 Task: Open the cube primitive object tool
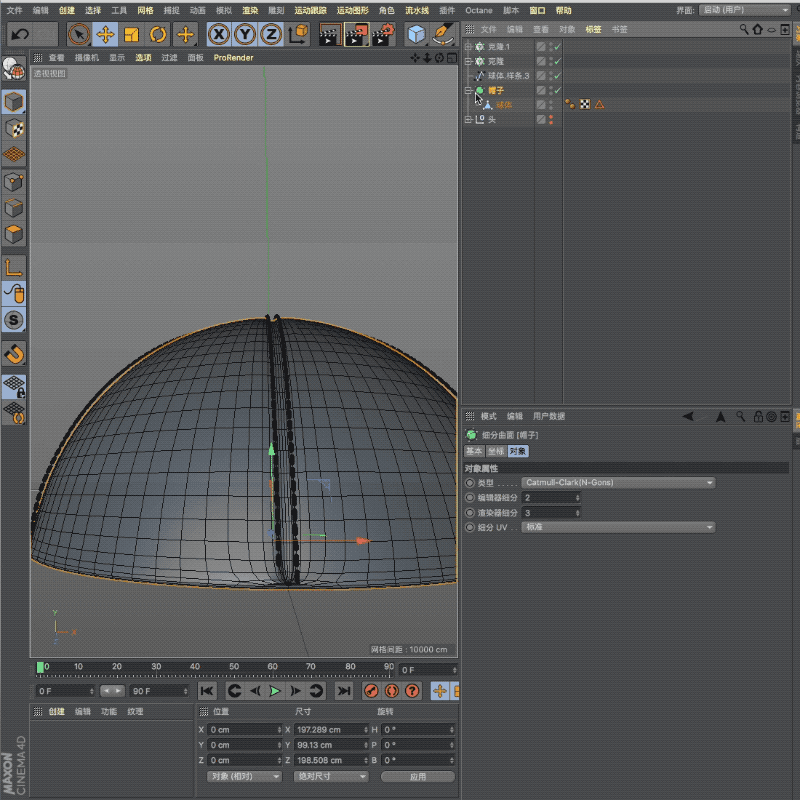(416, 35)
